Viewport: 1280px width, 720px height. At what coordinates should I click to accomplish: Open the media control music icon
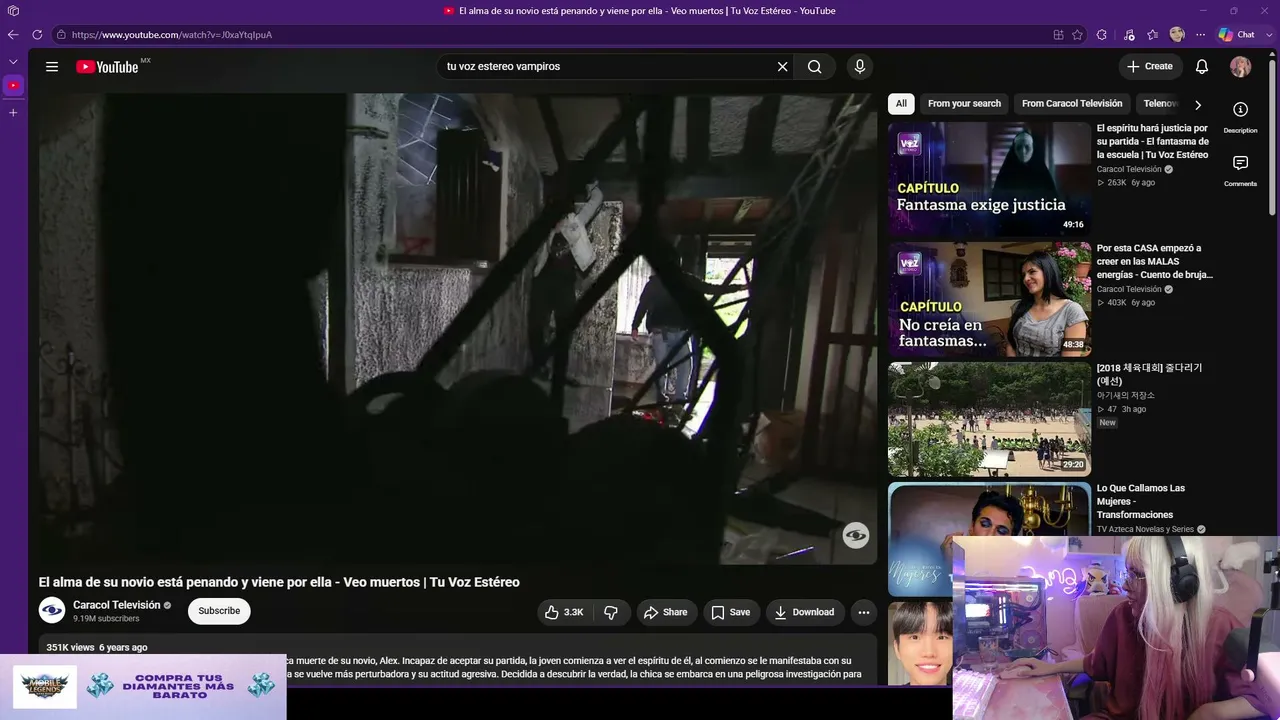(x=1129, y=35)
